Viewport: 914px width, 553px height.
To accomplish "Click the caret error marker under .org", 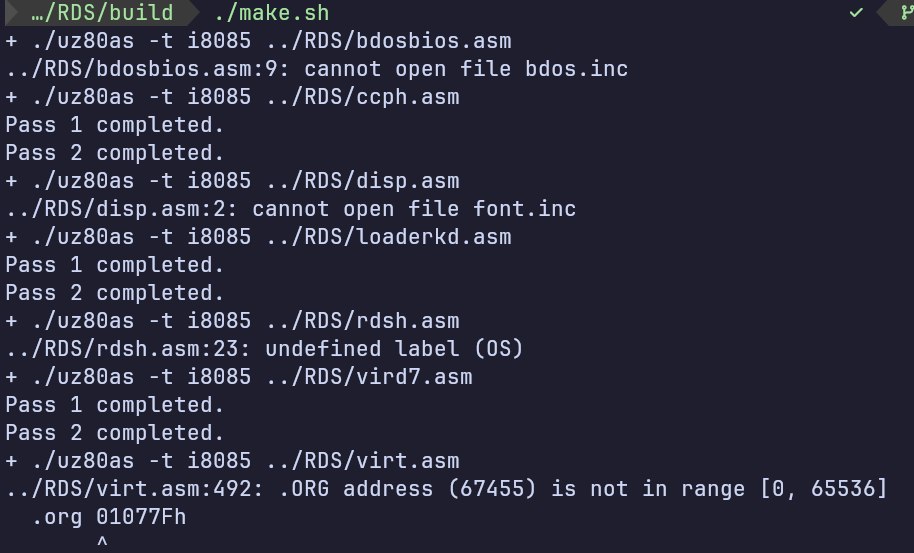I will (101, 543).
